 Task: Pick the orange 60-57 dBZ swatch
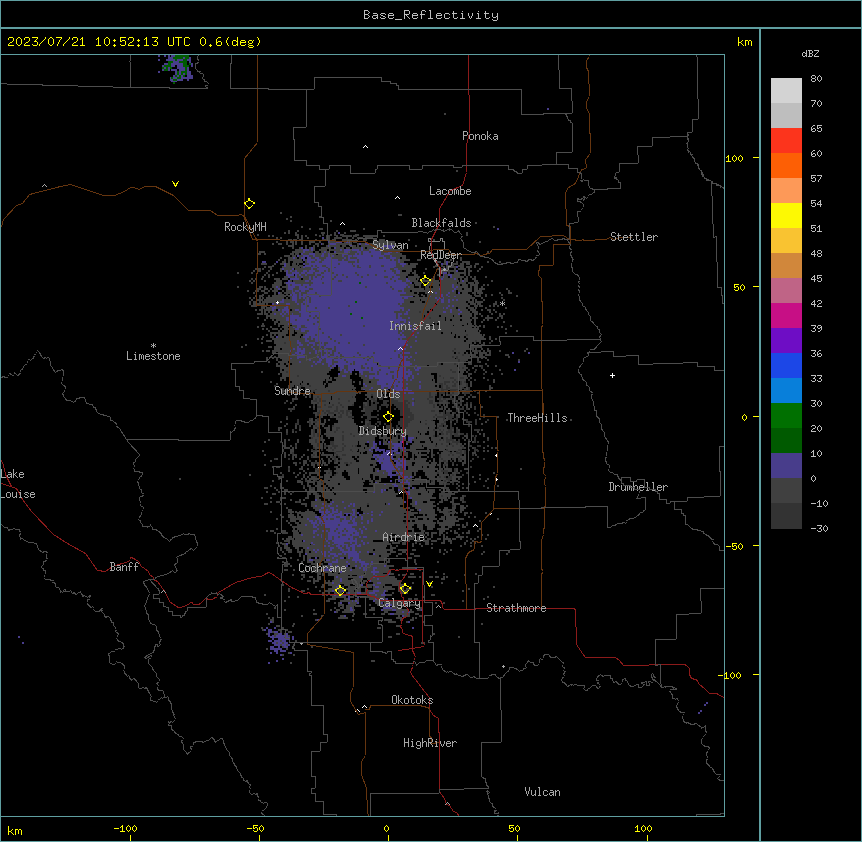[x=786, y=165]
